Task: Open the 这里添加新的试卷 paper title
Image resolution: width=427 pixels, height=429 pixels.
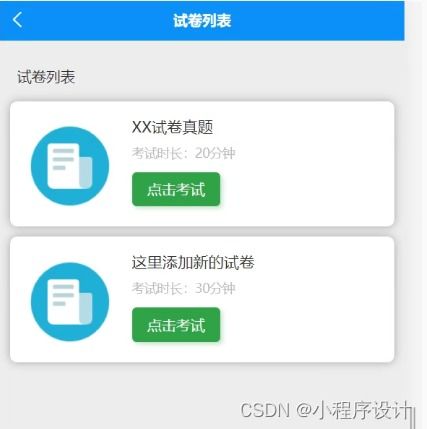Action: (x=193, y=262)
